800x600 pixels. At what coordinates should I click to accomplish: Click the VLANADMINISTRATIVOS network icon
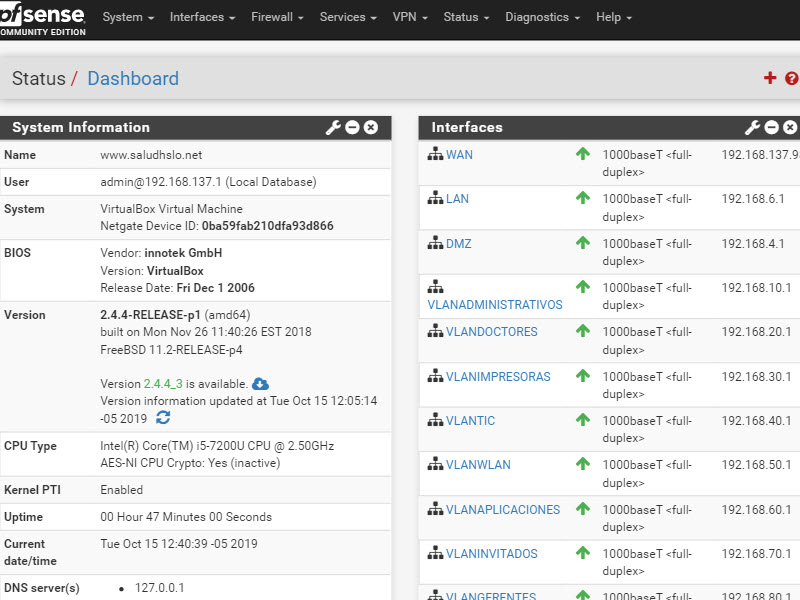(x=435, y=286)
